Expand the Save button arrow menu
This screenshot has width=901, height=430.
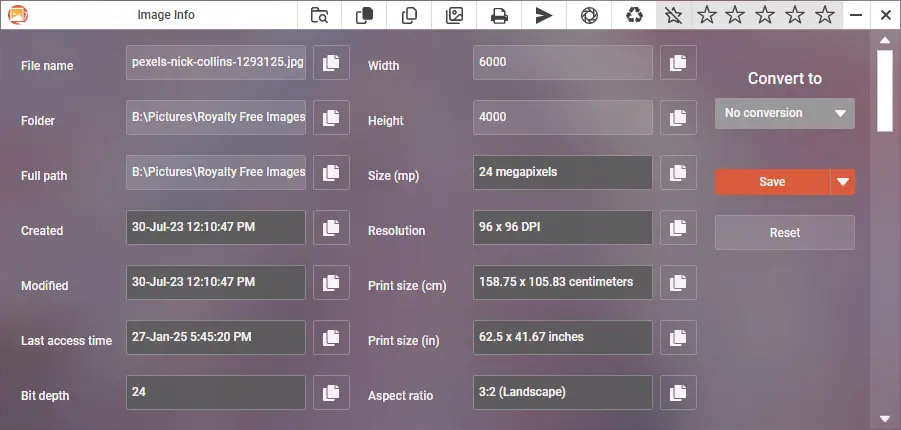843,182
